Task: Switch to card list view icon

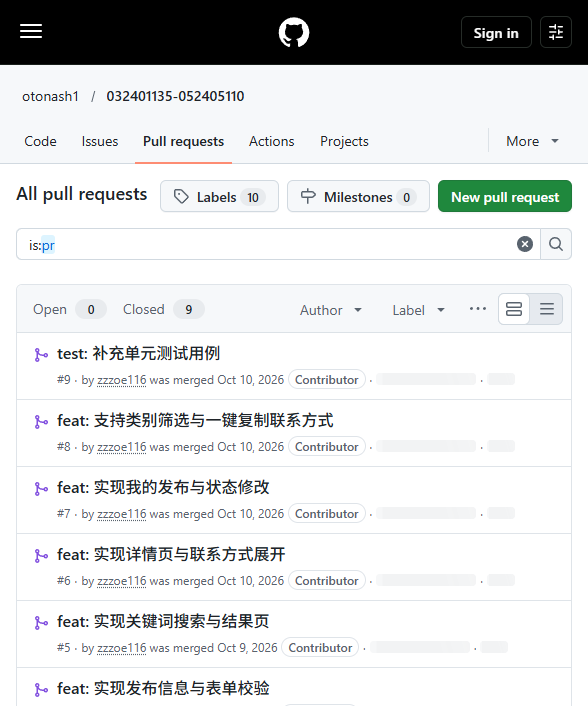Action: [514, 309]
